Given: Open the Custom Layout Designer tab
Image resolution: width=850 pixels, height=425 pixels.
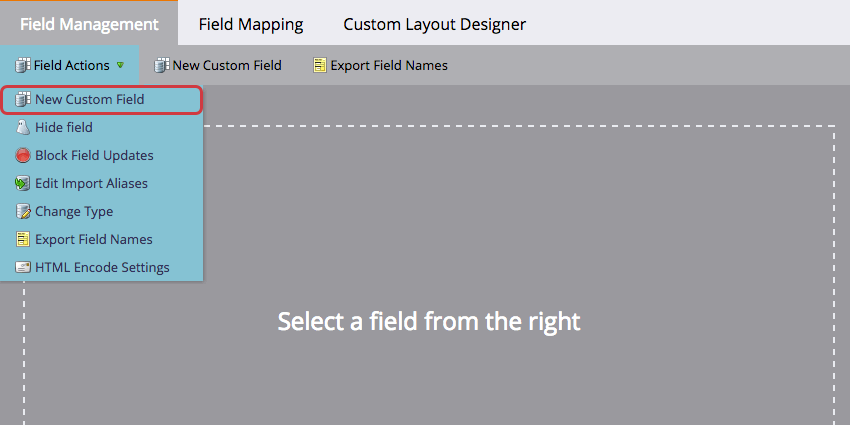Looking at the screenshot, I should tap(435, 24).
